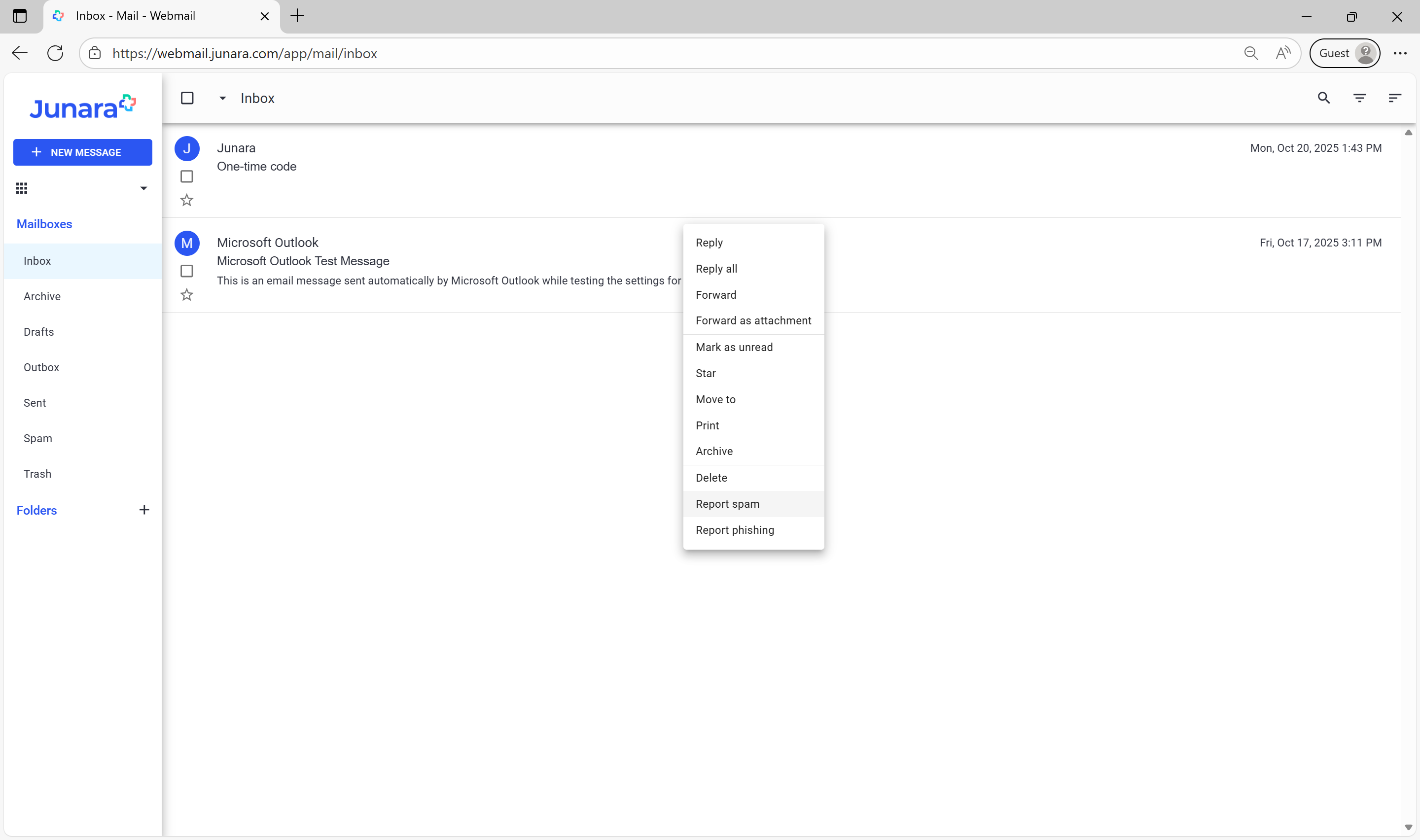This screenshot has width=1420, height=840.
Task: Click the Fri, Oct 17, 2025 date
Action: 1320,243
